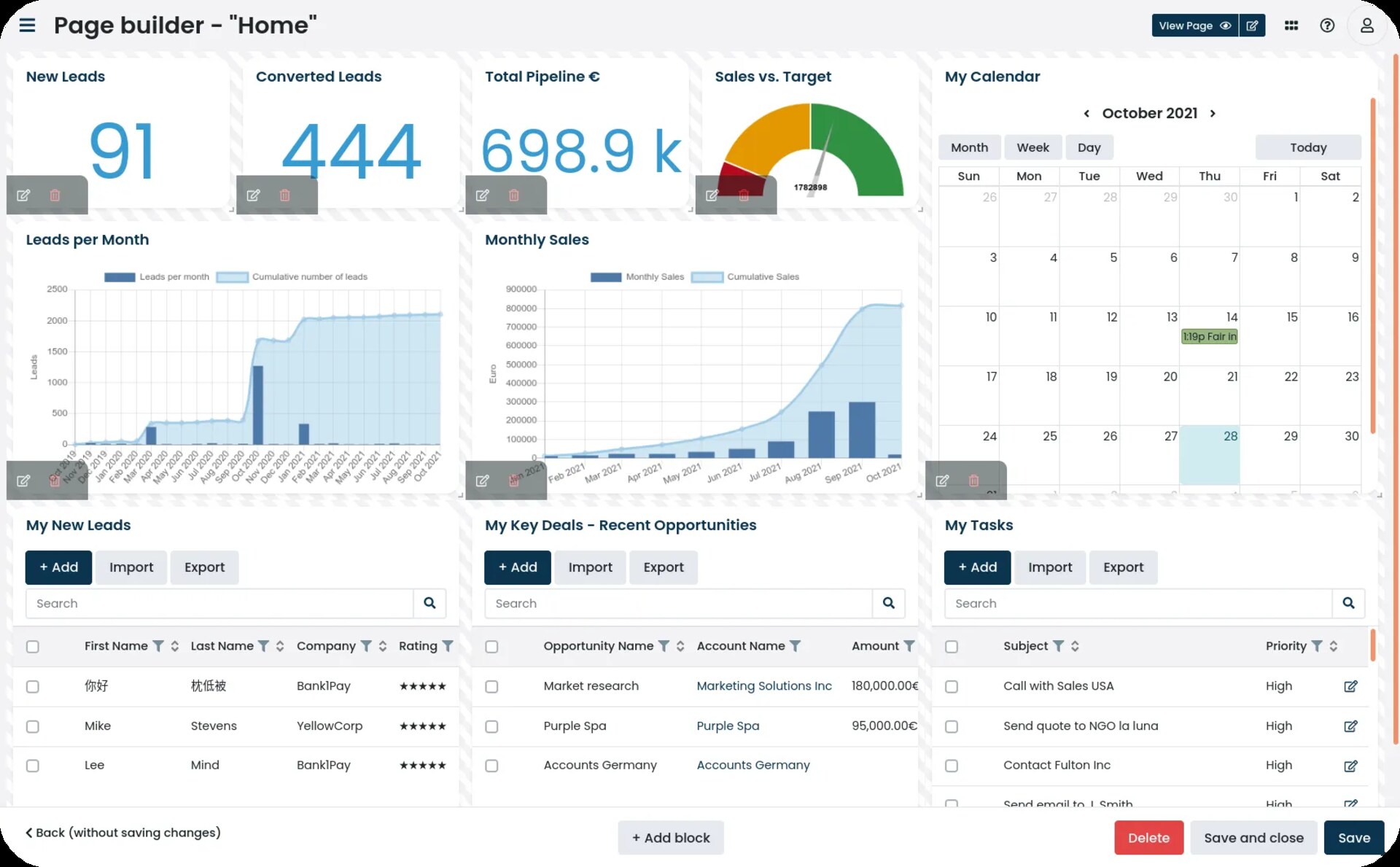Open the user profile icon
Screen dimensions: 1400x867
pos(1366,26)
